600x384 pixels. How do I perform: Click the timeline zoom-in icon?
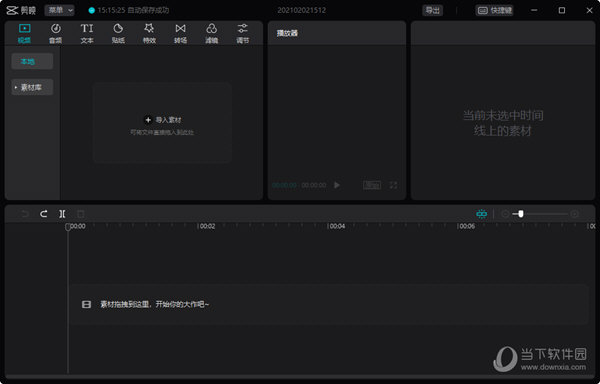(574, 214)
